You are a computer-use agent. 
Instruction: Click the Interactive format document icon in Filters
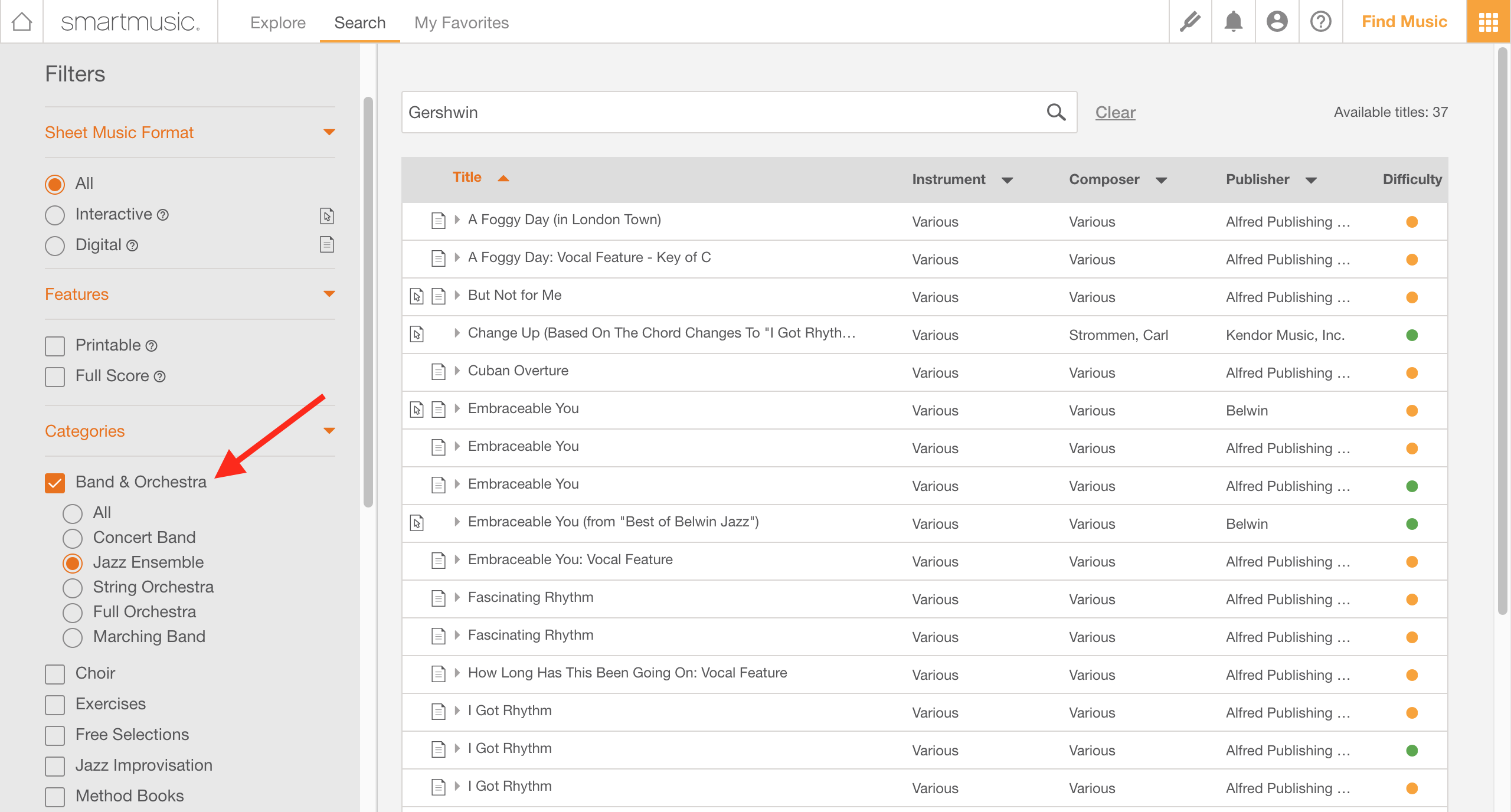tap(327, 215)
